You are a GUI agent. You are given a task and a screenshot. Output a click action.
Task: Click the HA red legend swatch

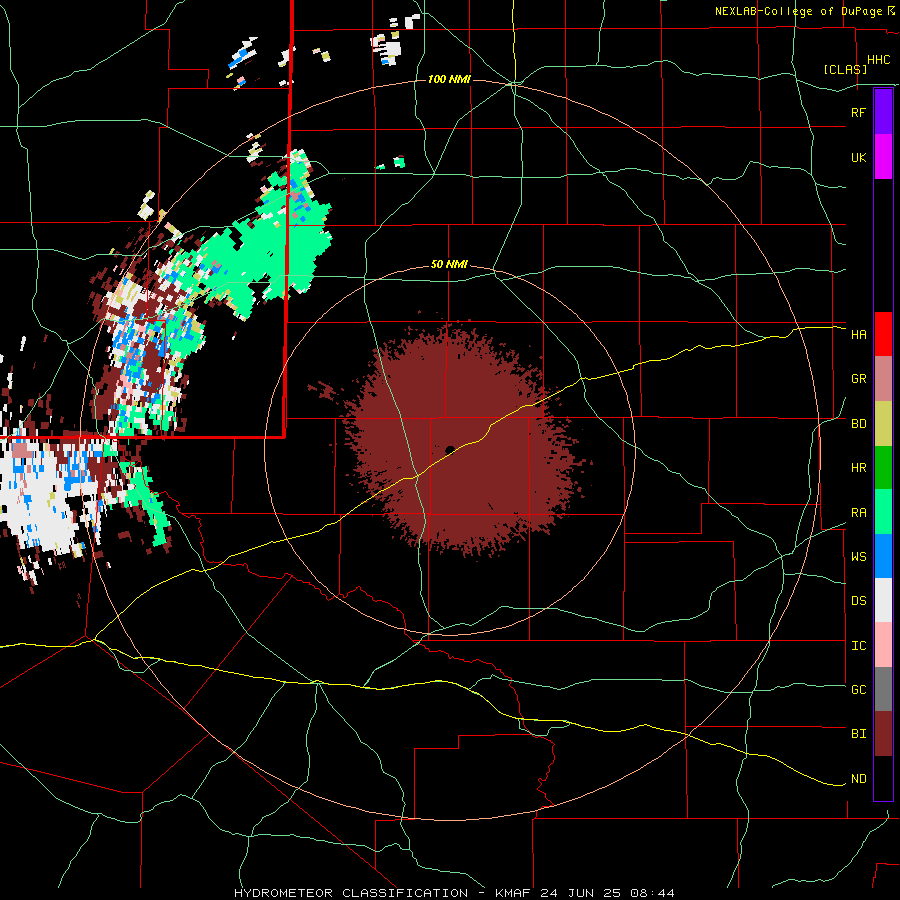883,334
